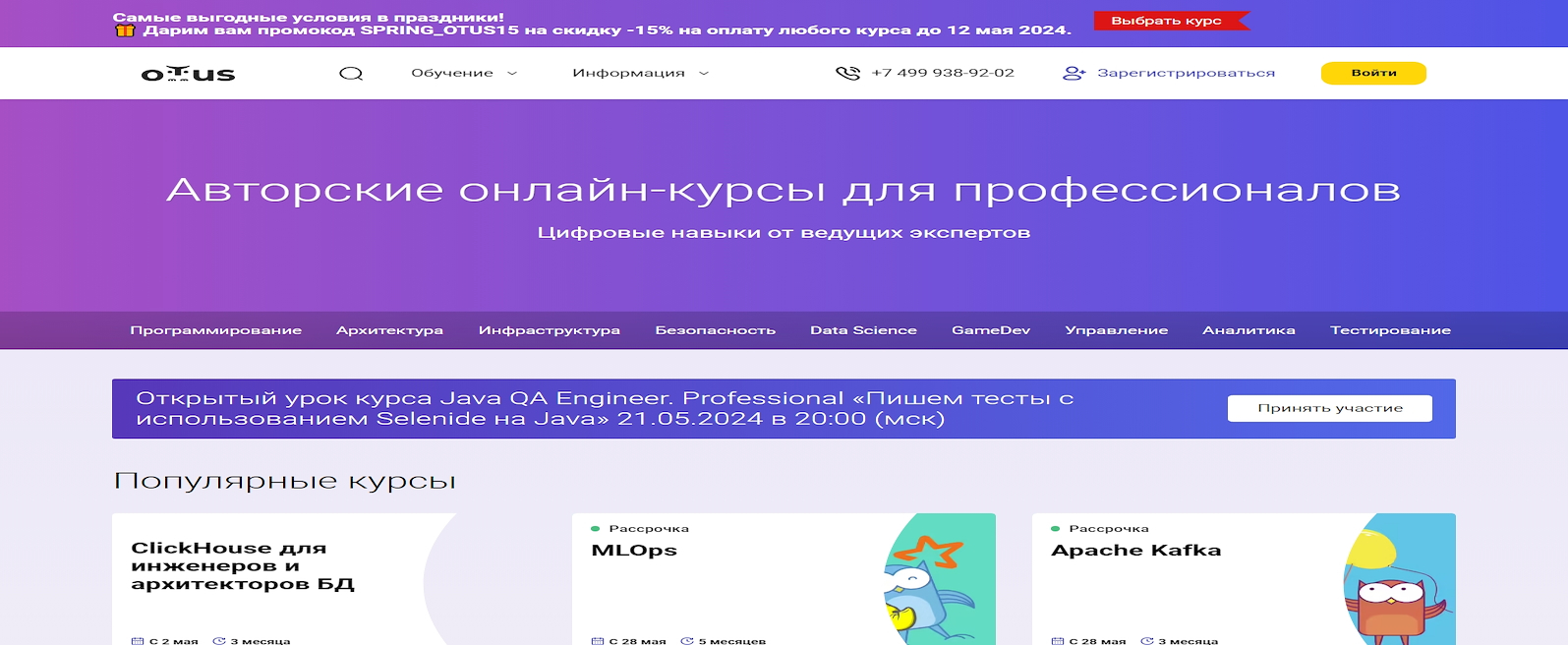The width and height of the screenshot is (1568, 645).
Task: Open the MLOps course title
Action: click(x=634, y=551)
